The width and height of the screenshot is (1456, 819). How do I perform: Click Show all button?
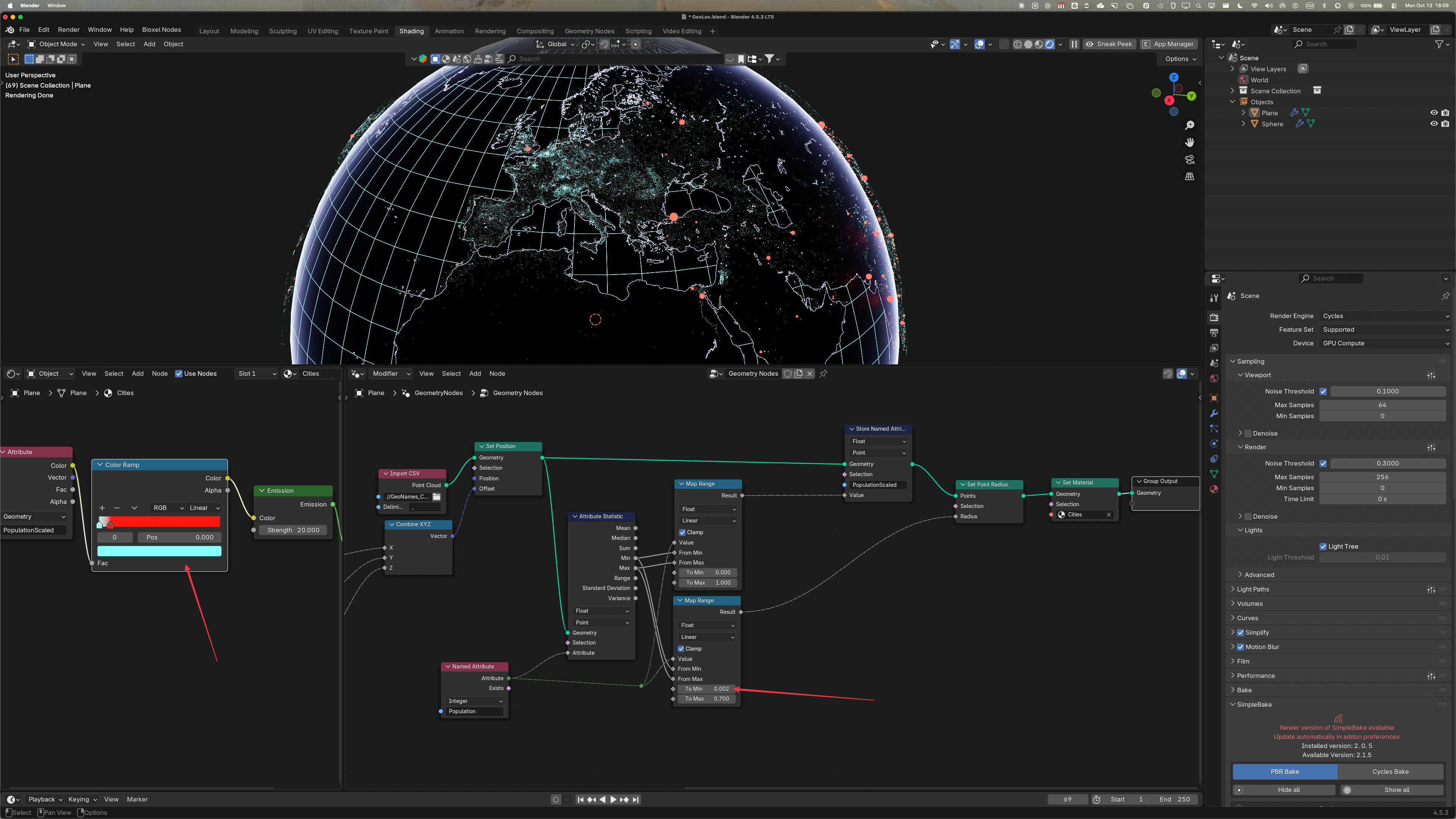[x=1392, y=790]
